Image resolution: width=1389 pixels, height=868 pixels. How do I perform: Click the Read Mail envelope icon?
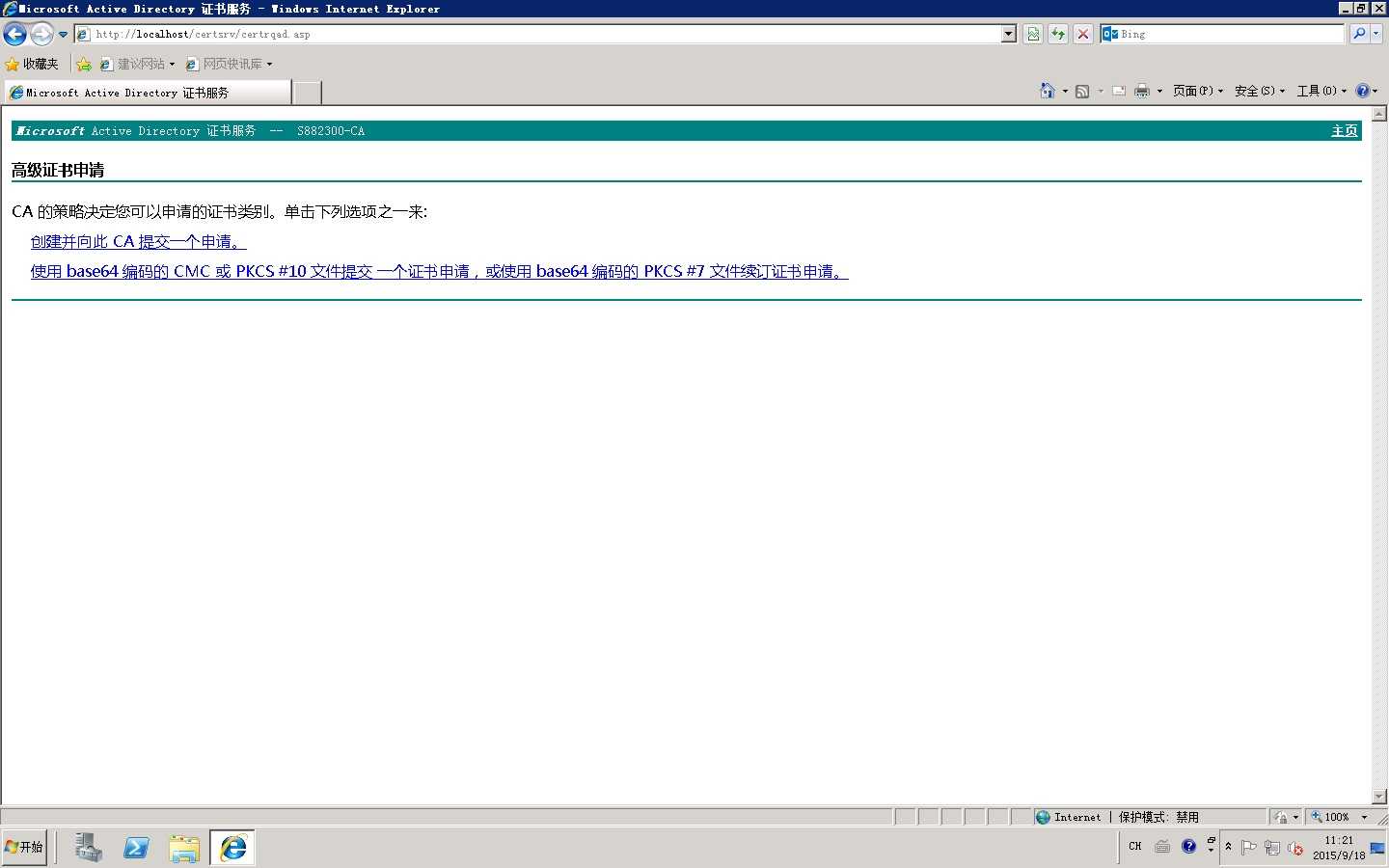point(1119,92)
